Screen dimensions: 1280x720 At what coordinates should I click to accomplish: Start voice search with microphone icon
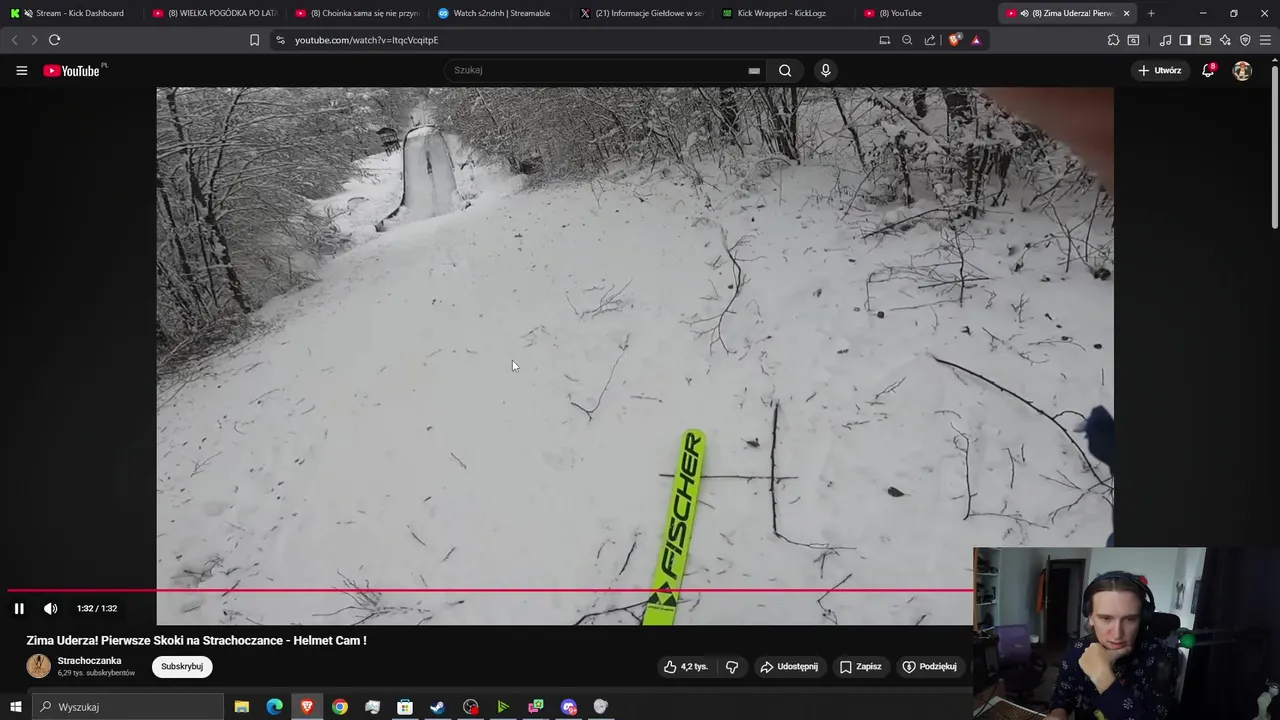click(x=825, y=70)
